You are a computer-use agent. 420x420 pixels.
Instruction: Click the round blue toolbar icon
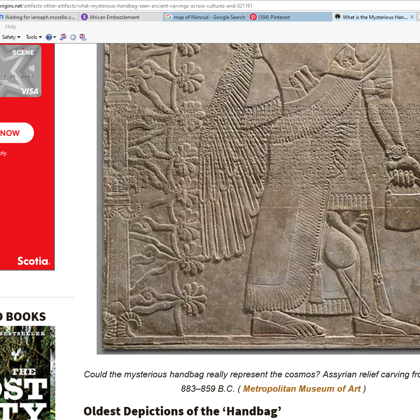coord(73,37)
